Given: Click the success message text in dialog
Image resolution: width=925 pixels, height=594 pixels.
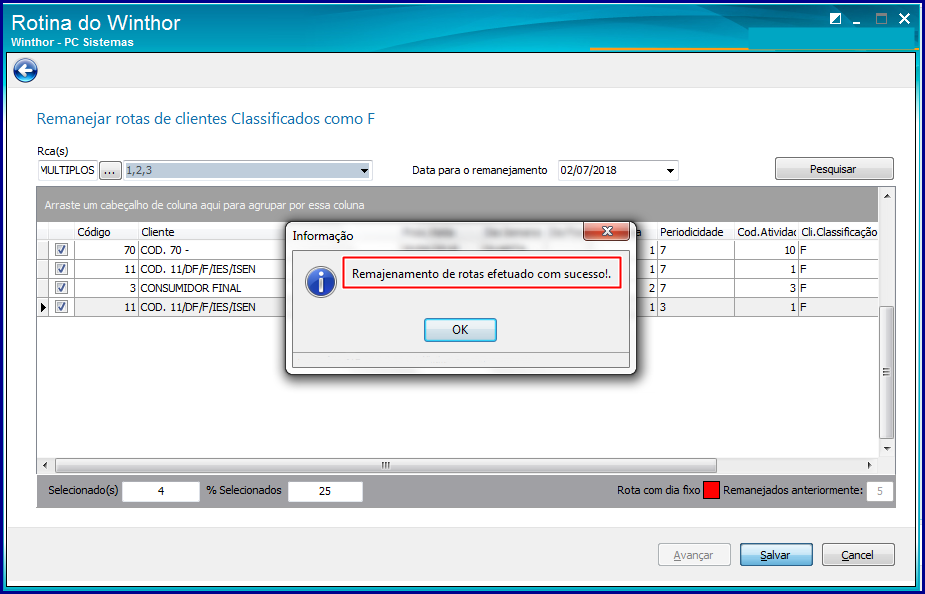Looking at the screenshot, I should click(481, 274).
